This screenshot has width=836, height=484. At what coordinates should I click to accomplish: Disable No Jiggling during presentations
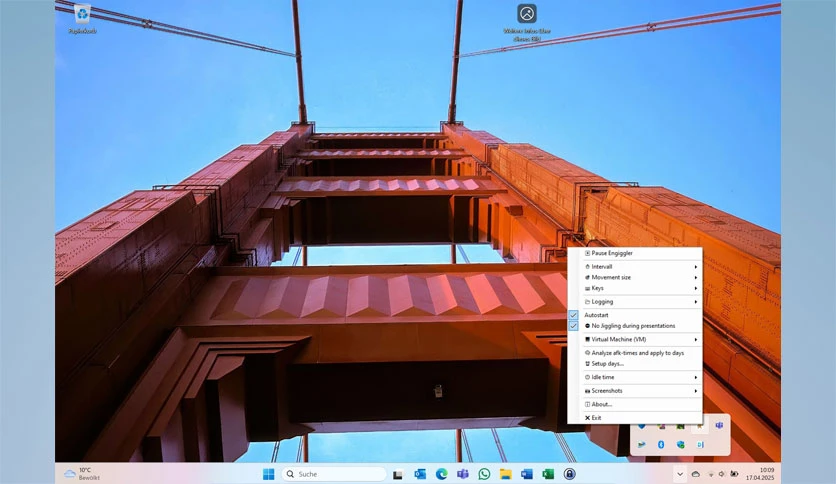coord(634,326)
